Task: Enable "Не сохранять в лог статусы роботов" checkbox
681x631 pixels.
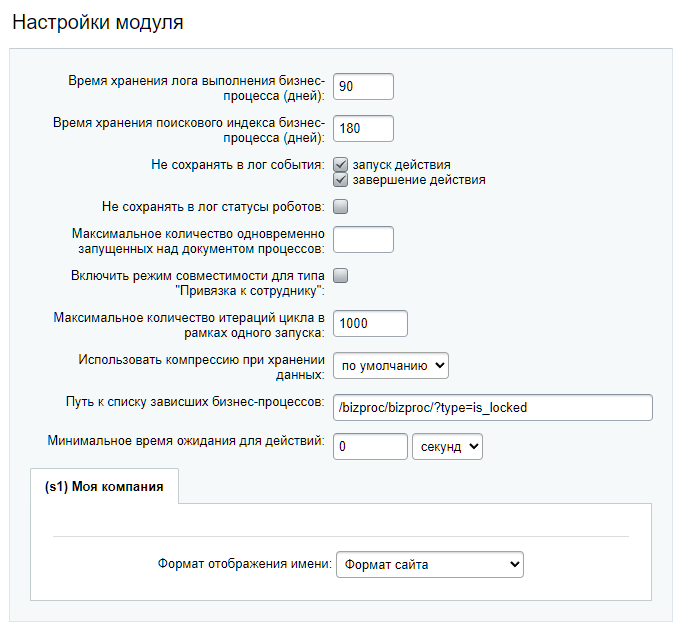Action: pyautogui.click(x=340, y=207)
